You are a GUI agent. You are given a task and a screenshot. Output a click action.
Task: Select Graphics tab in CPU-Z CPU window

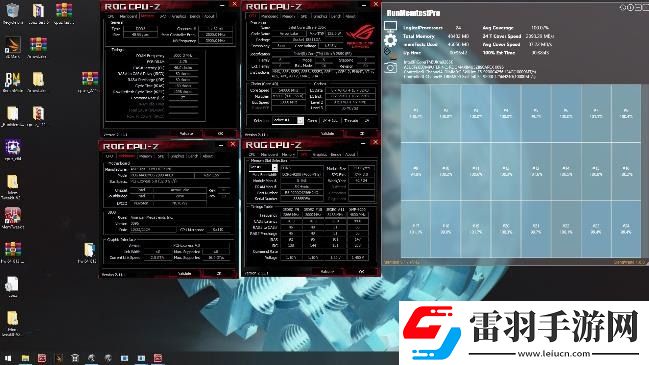click(320, 17)
